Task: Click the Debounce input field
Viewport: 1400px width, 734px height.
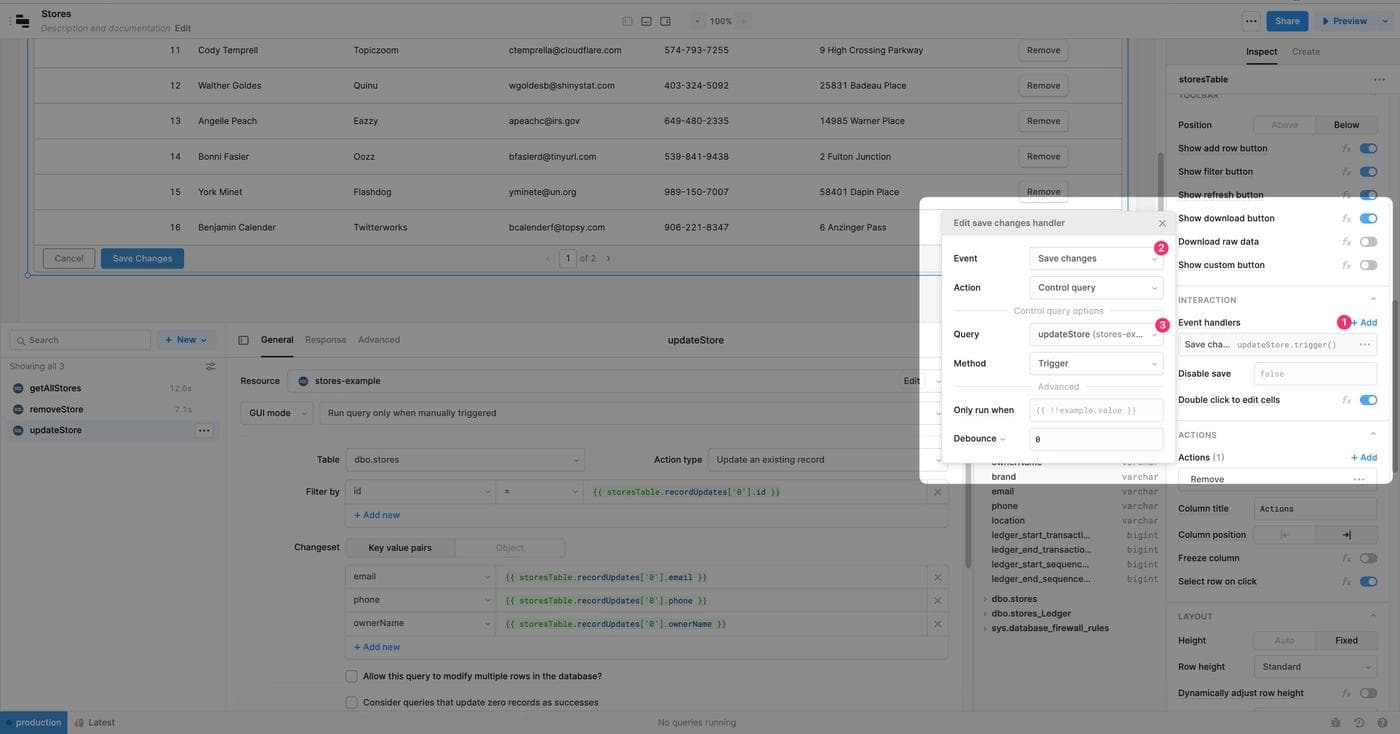Action: (1096, 439)
